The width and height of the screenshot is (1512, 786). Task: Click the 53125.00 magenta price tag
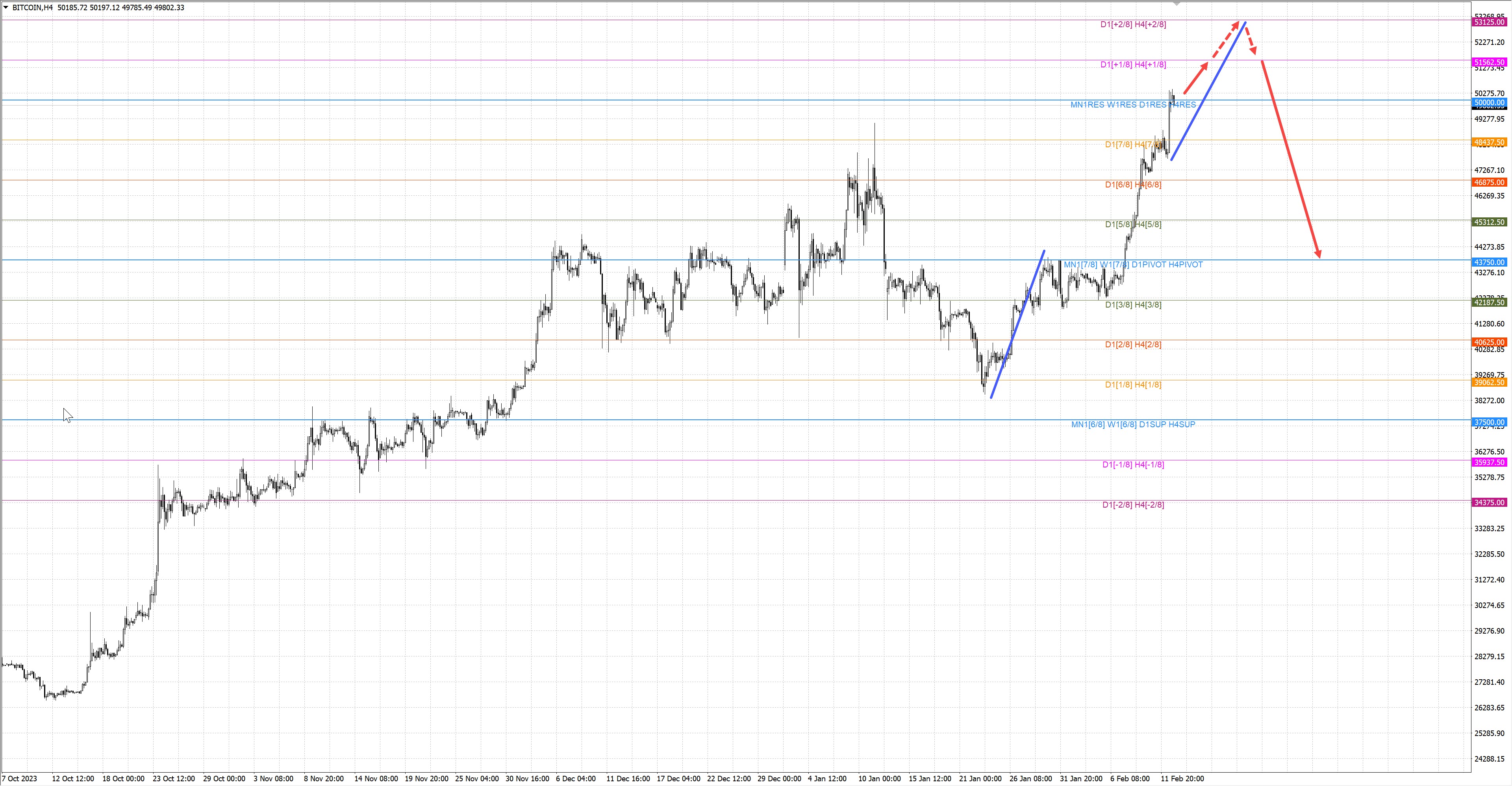point(1489,22)
